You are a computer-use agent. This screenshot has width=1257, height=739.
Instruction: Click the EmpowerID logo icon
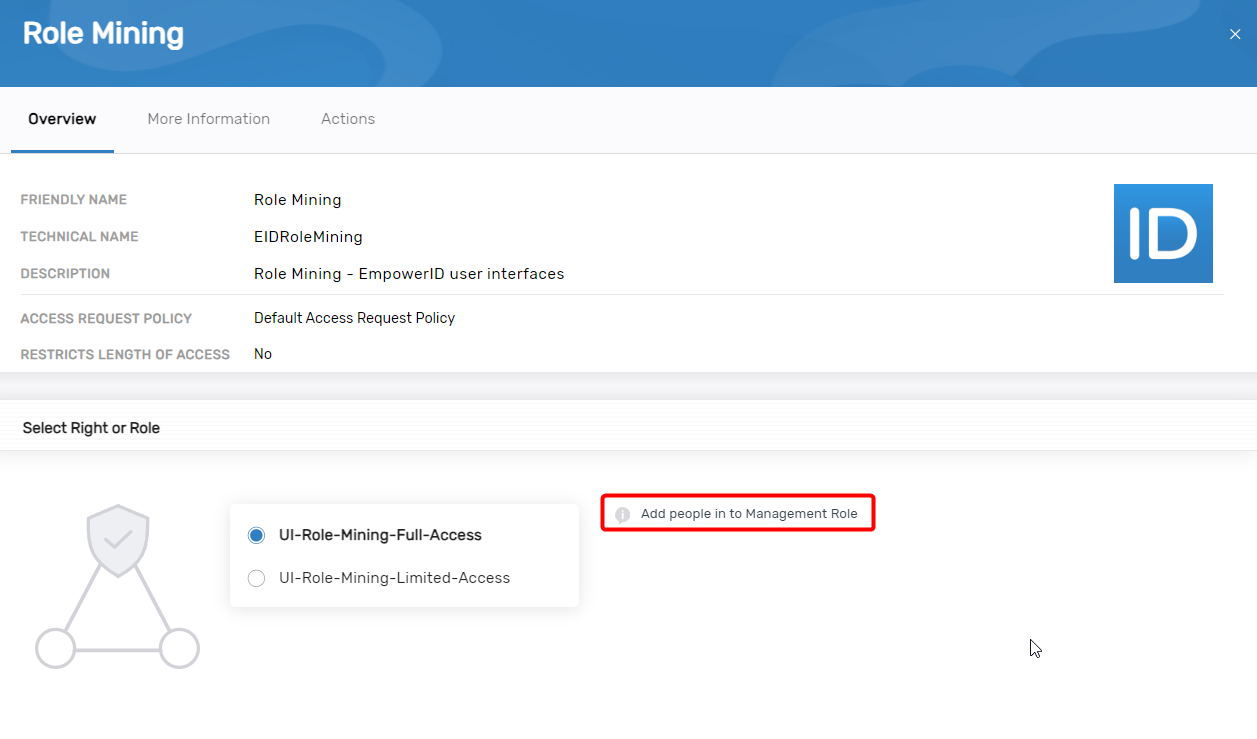tap(1163, 233)
